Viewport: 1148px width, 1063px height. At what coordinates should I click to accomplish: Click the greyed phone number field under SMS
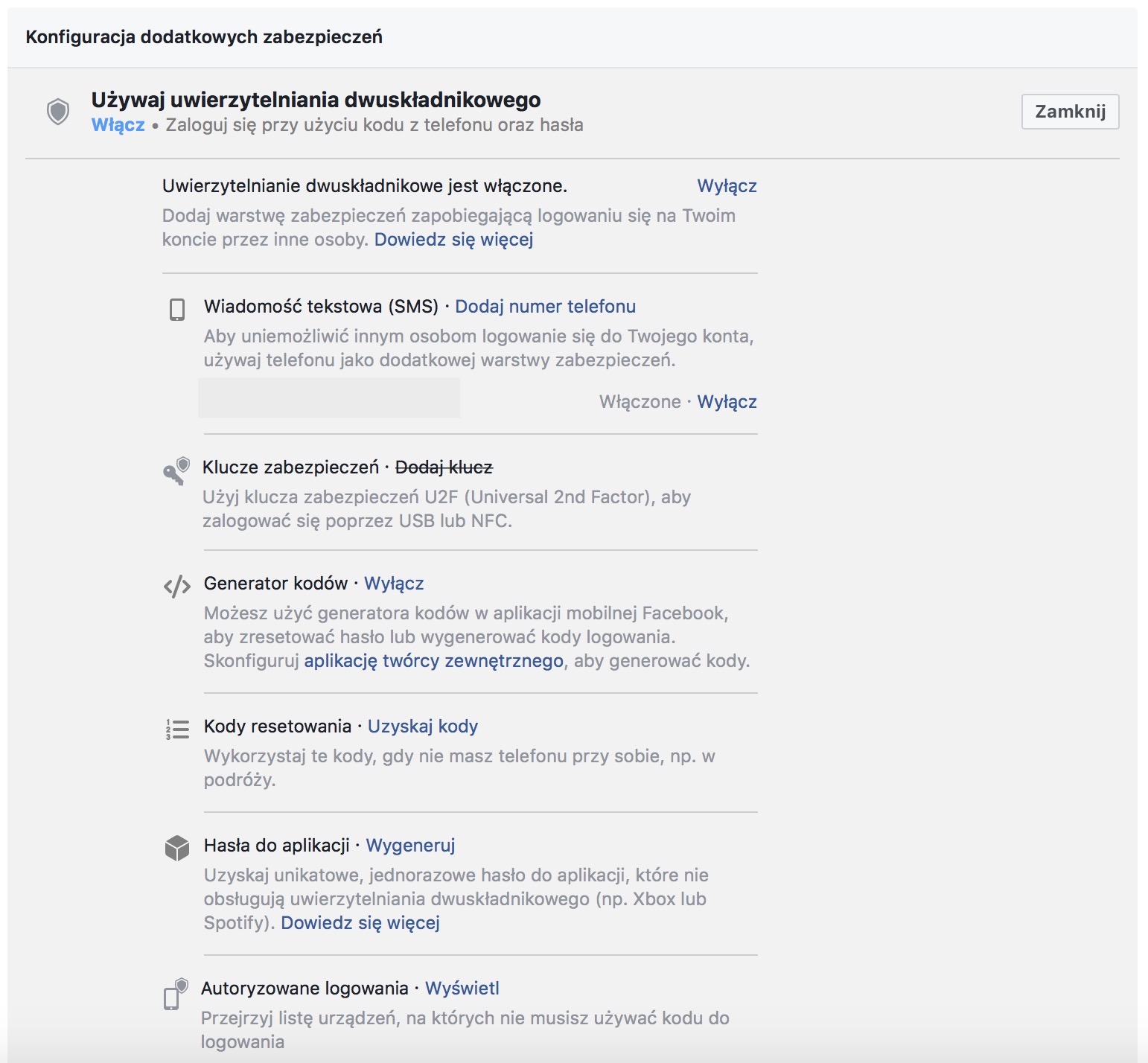[329, 398]
